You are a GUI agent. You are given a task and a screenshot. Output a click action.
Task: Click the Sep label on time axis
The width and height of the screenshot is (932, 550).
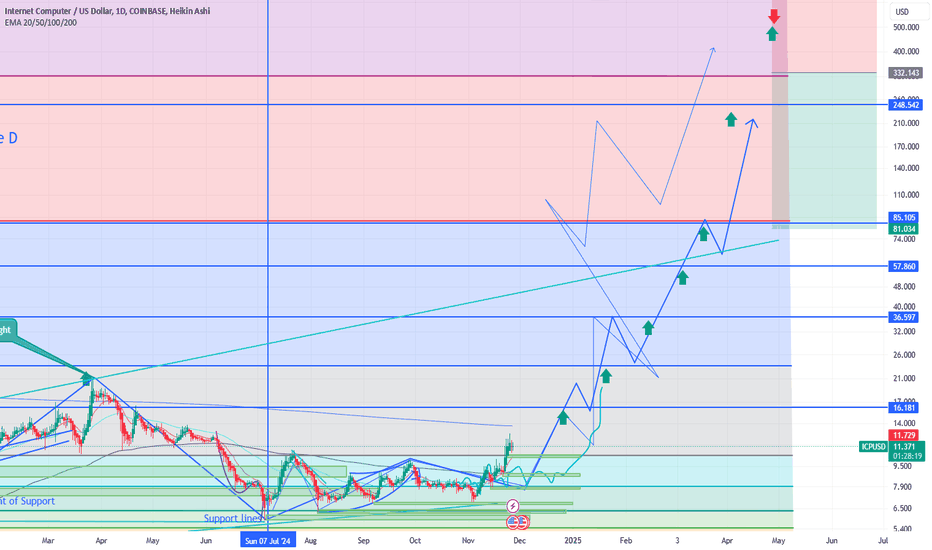tap(363, 540)
